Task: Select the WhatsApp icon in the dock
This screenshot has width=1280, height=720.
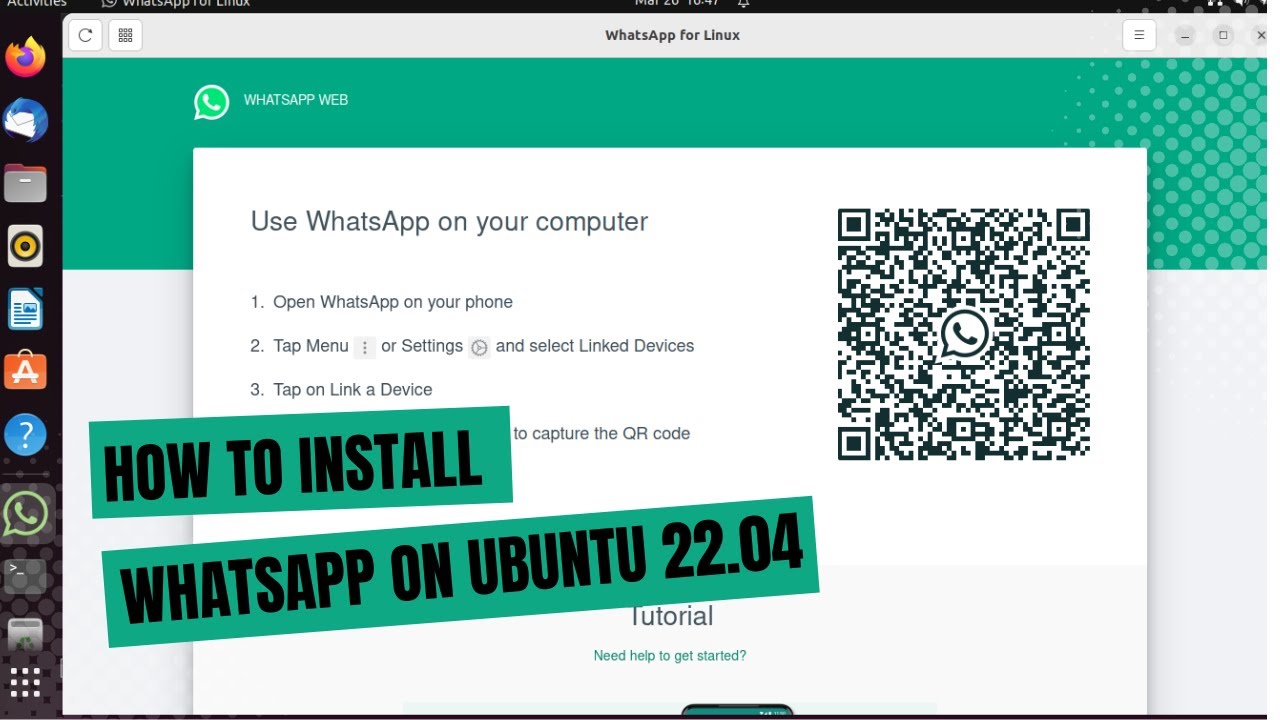Action: (x=26, y=514)
